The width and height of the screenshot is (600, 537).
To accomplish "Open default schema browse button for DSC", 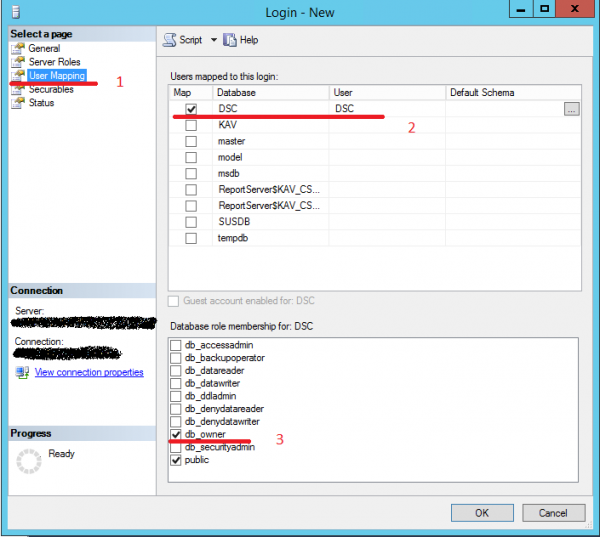I will coord(571,109).
